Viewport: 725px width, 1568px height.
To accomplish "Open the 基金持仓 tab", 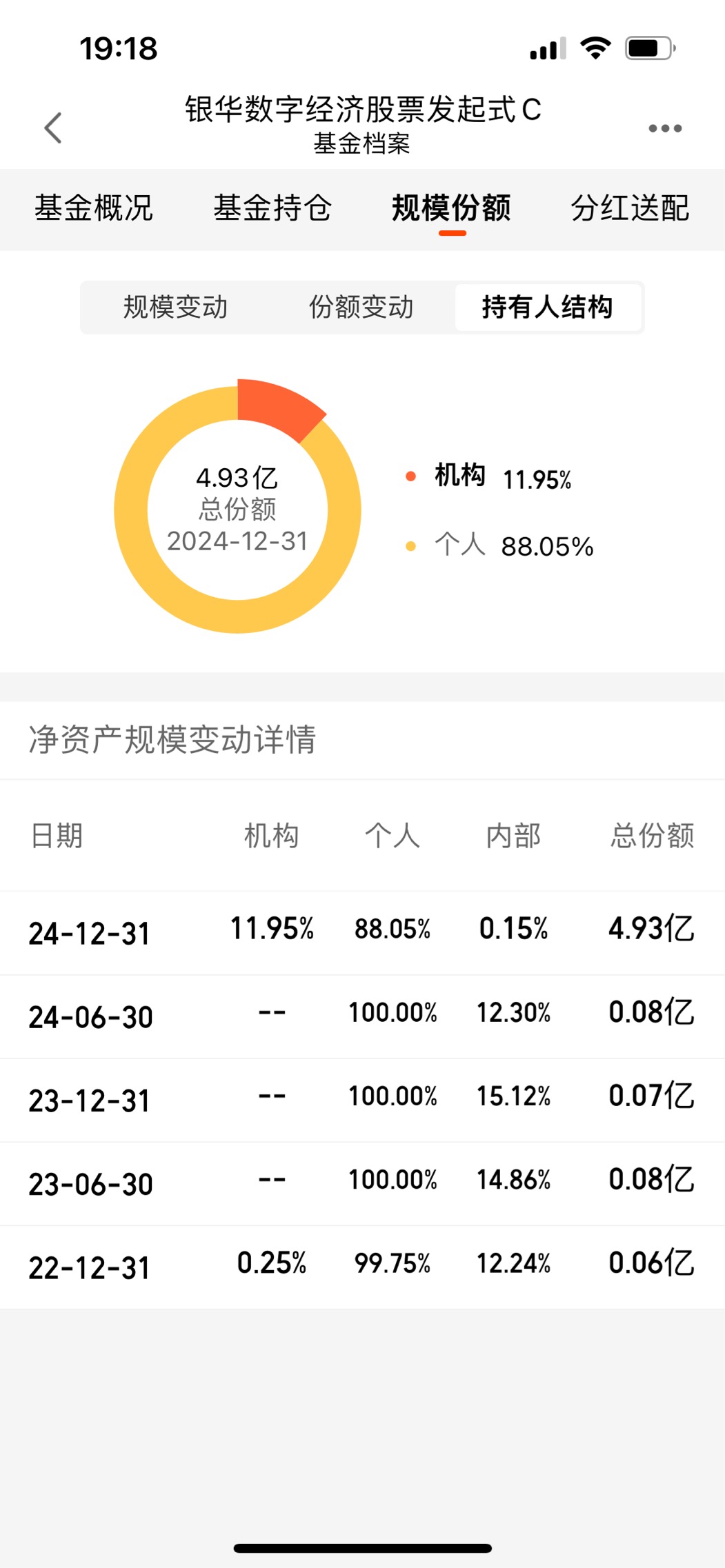I will (272, 208).
